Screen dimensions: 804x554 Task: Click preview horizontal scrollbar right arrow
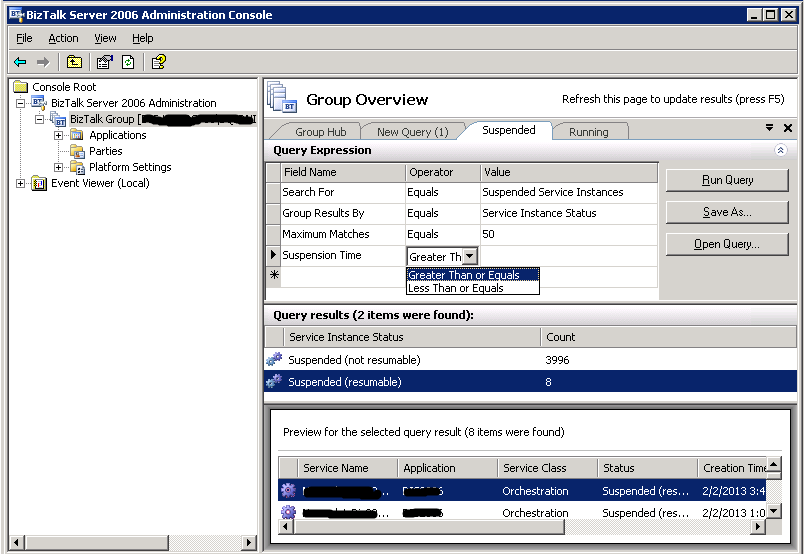pyautogui.click(x=758, y=526)
